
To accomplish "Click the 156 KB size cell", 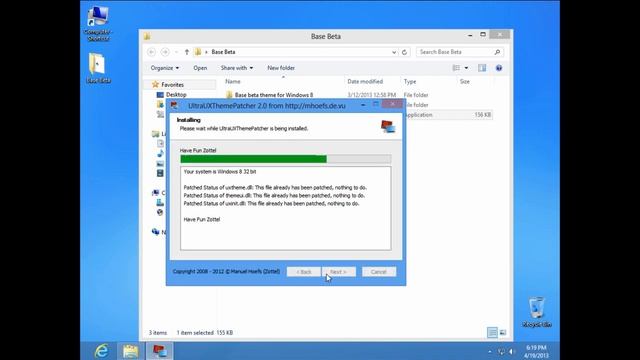I will tap(482, 115).
